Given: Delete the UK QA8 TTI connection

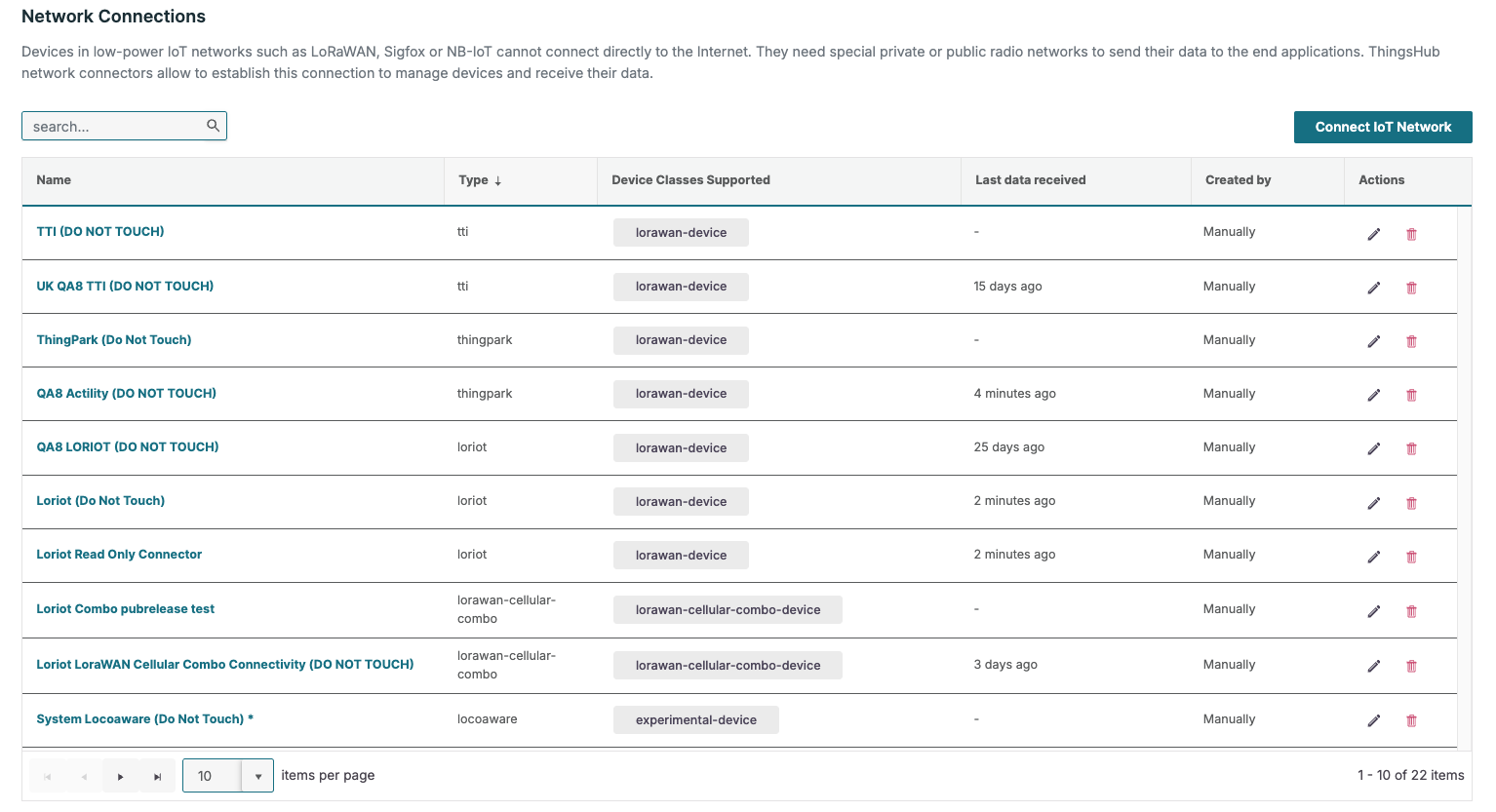Looking at the screenshot, I should coord(1411,288).
